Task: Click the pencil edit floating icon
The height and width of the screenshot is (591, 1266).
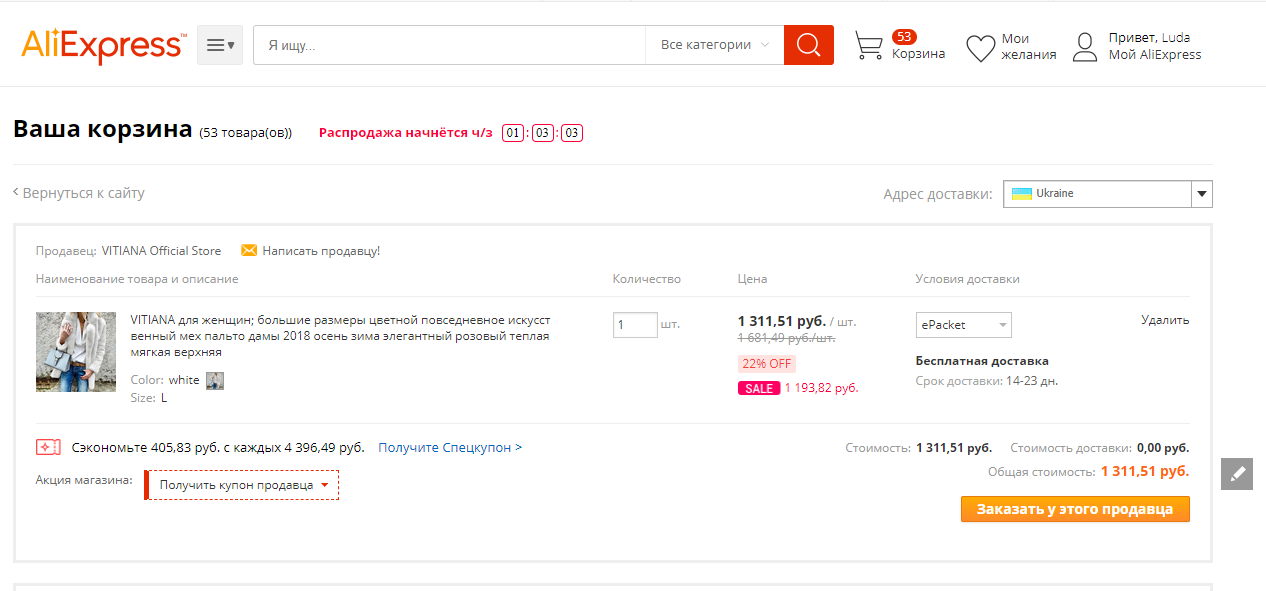Action: click(1237, 474)
